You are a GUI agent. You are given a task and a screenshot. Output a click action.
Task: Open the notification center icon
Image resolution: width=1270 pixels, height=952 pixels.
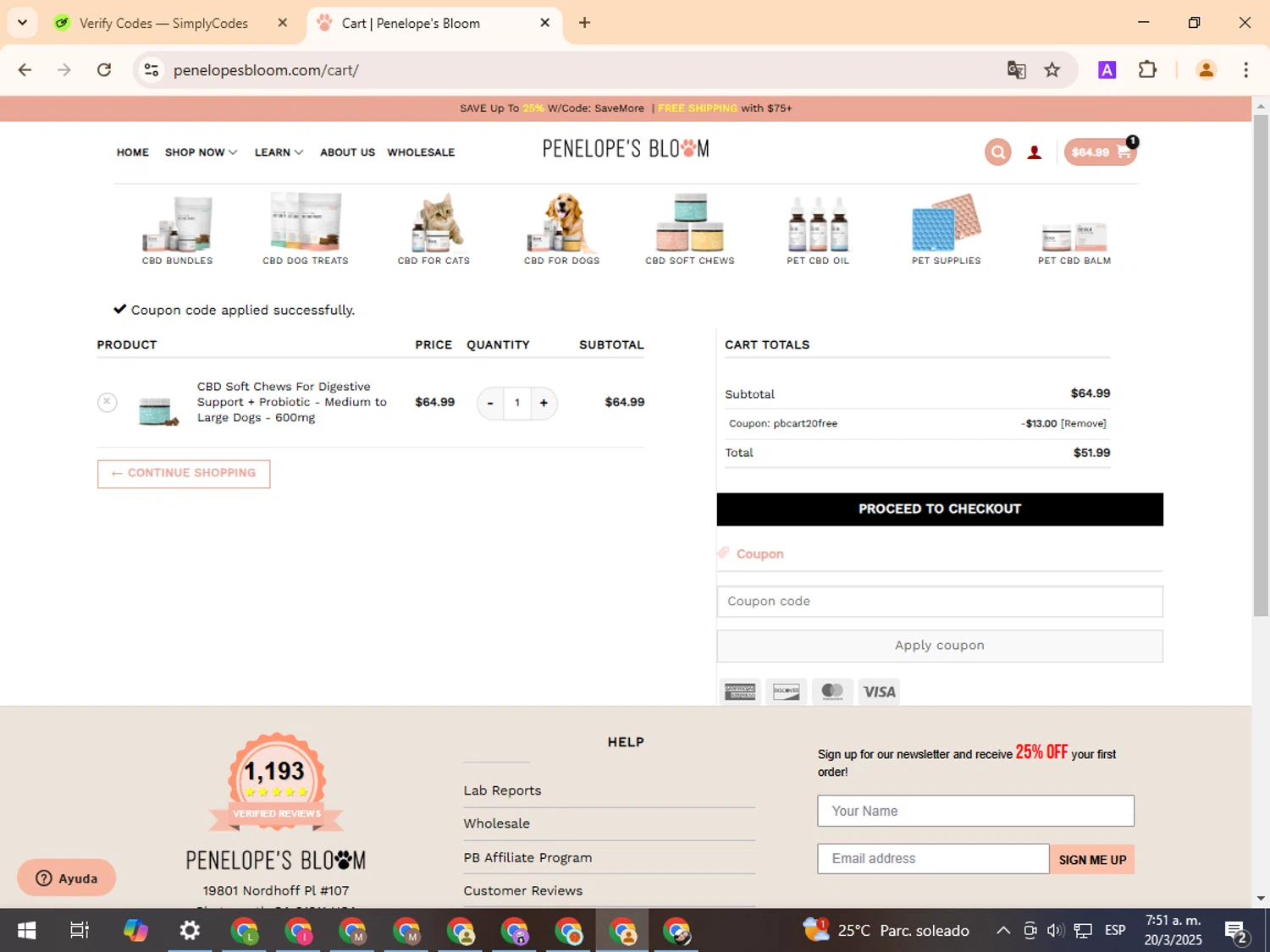(1236, 933)
